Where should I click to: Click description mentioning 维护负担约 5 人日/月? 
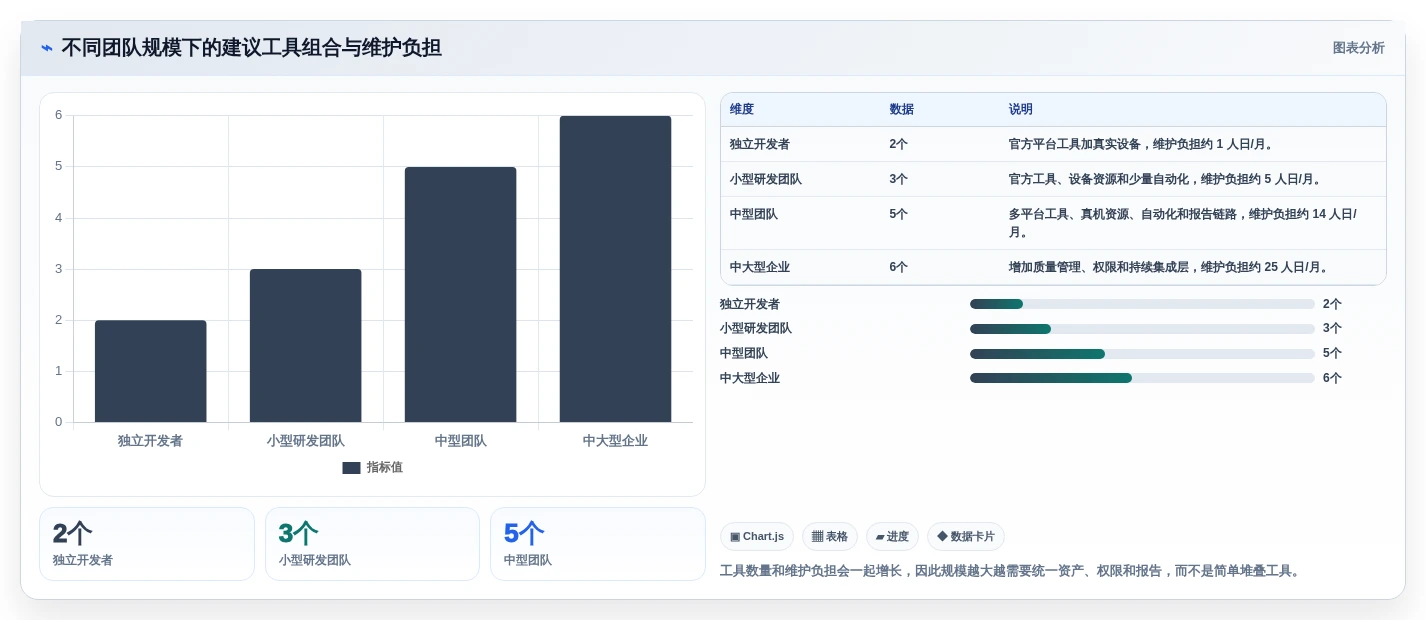coord(1167,180)
